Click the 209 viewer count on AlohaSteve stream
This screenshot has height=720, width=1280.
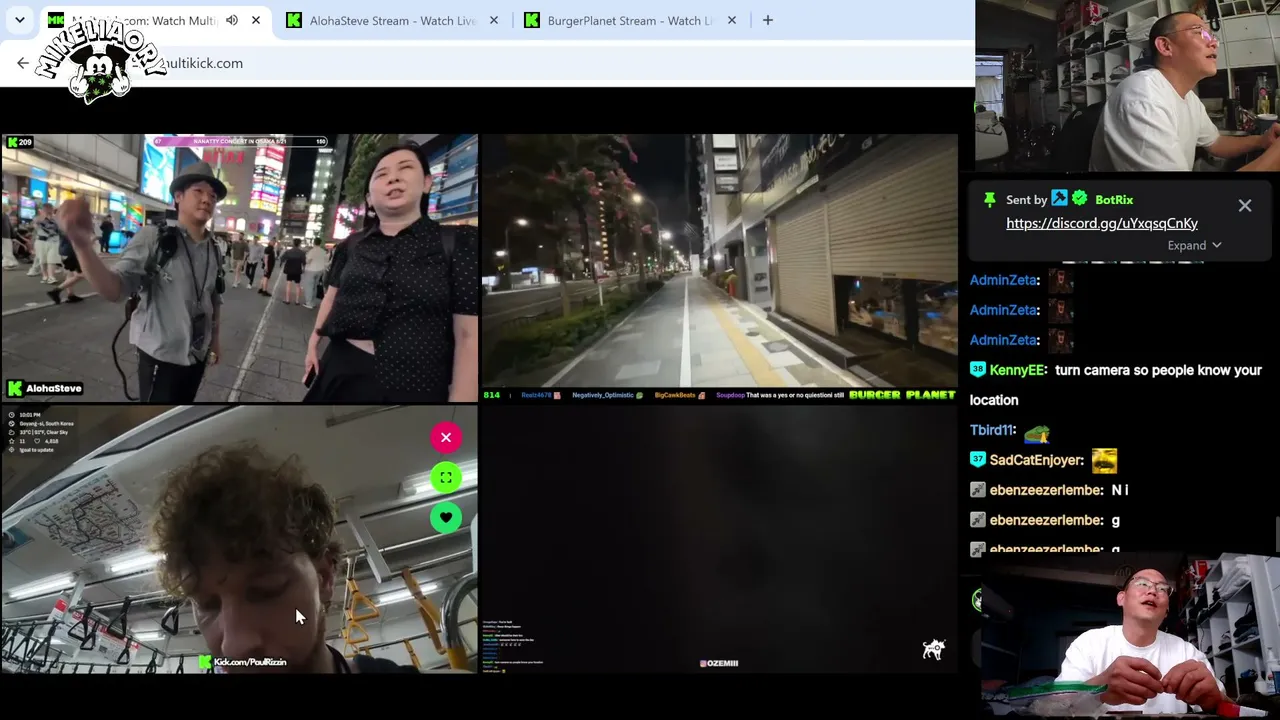pos(20,142)
